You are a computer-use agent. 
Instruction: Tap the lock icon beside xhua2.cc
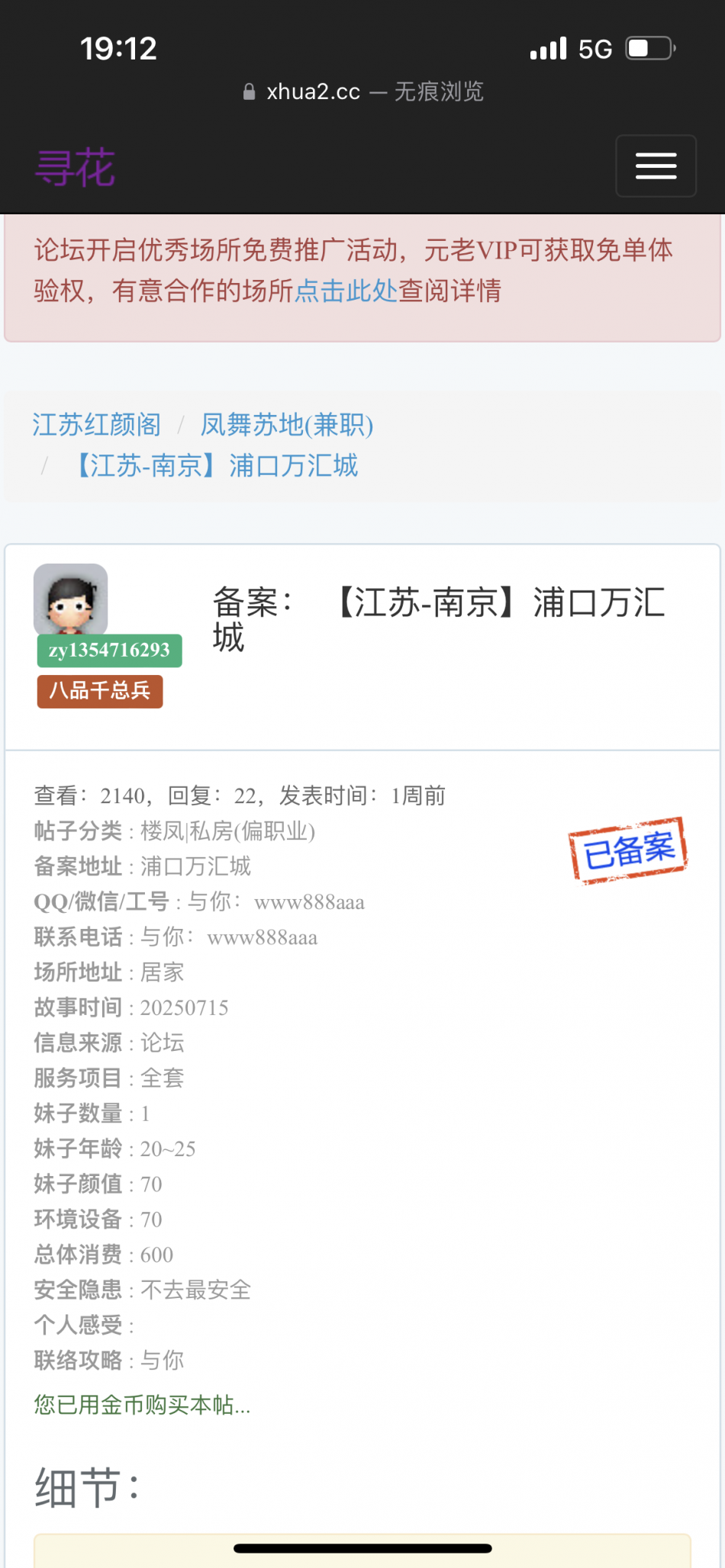click(x=249, y=92)
